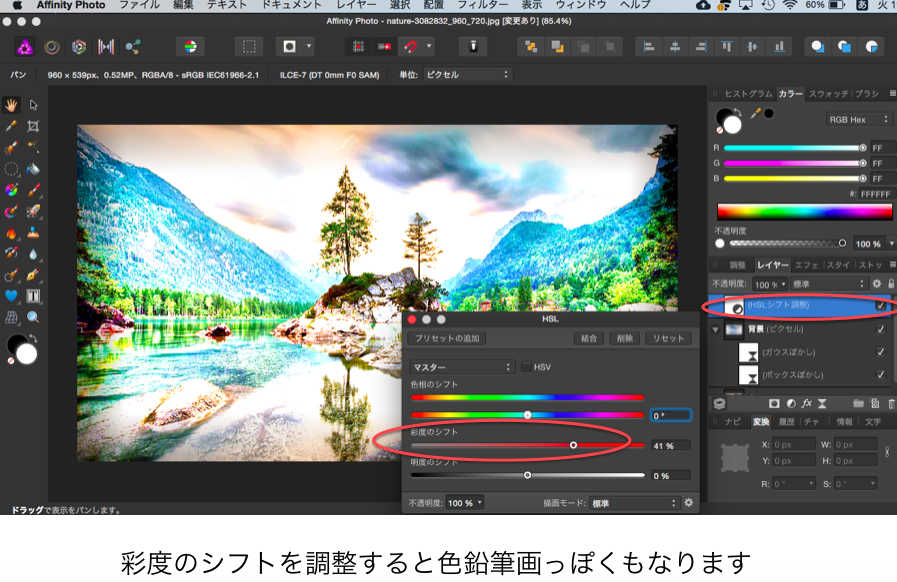Select the hand (pan) view tool
This screenshot has width=897, height=582.
click(x=11, y=105)
